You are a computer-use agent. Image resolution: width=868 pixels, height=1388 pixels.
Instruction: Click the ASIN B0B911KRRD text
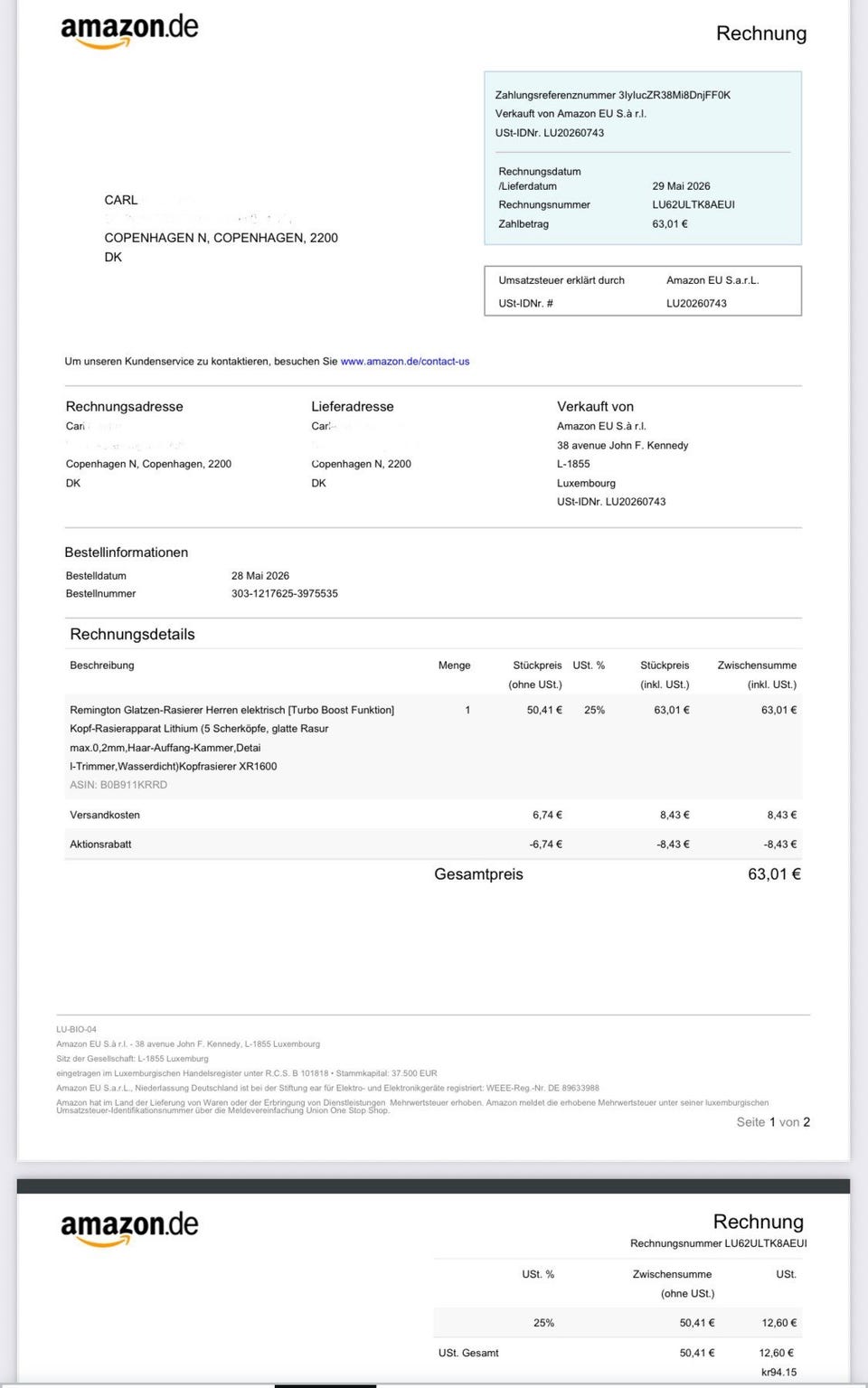pyautogui.click(x=118, y=785)
